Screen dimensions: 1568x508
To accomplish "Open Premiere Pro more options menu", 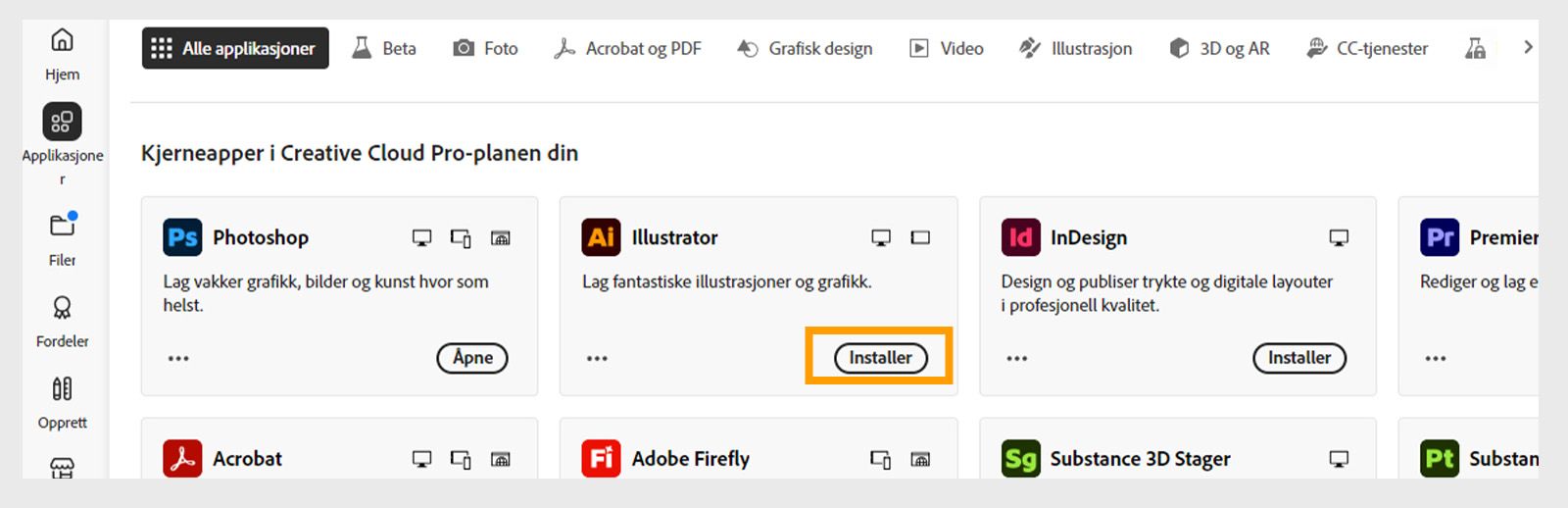I will [x=1436, y=358].
